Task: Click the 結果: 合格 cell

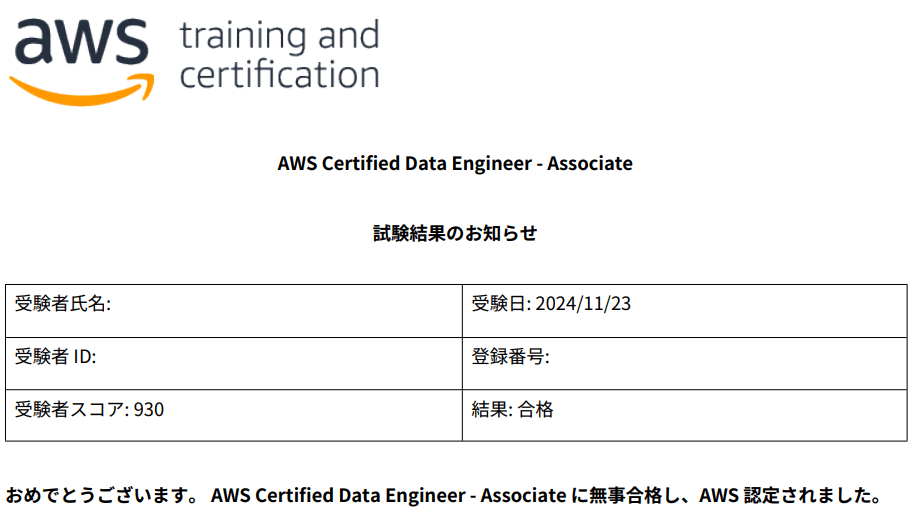Action: [685, 415]
